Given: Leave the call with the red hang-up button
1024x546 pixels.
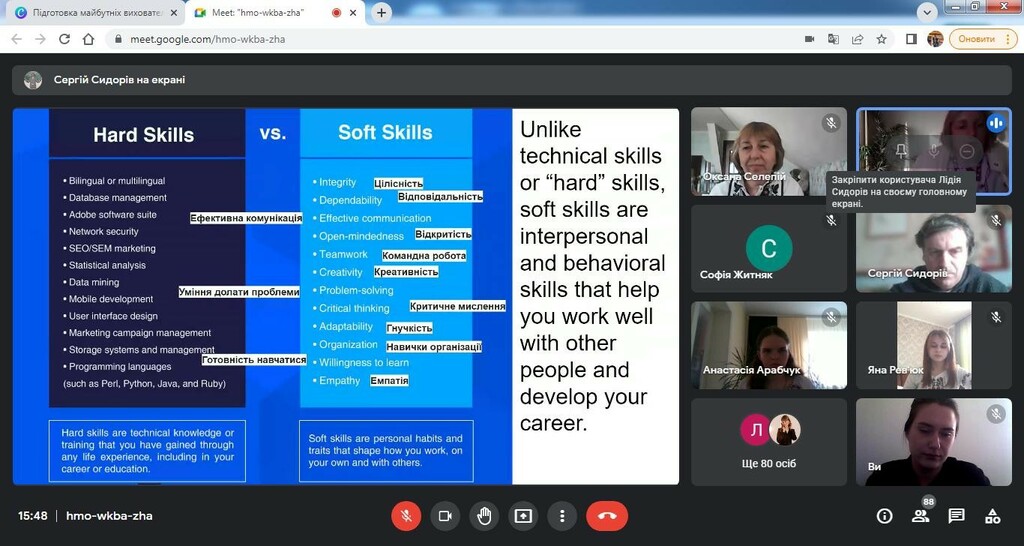Looking at the screenshot, I should point(607,516).
